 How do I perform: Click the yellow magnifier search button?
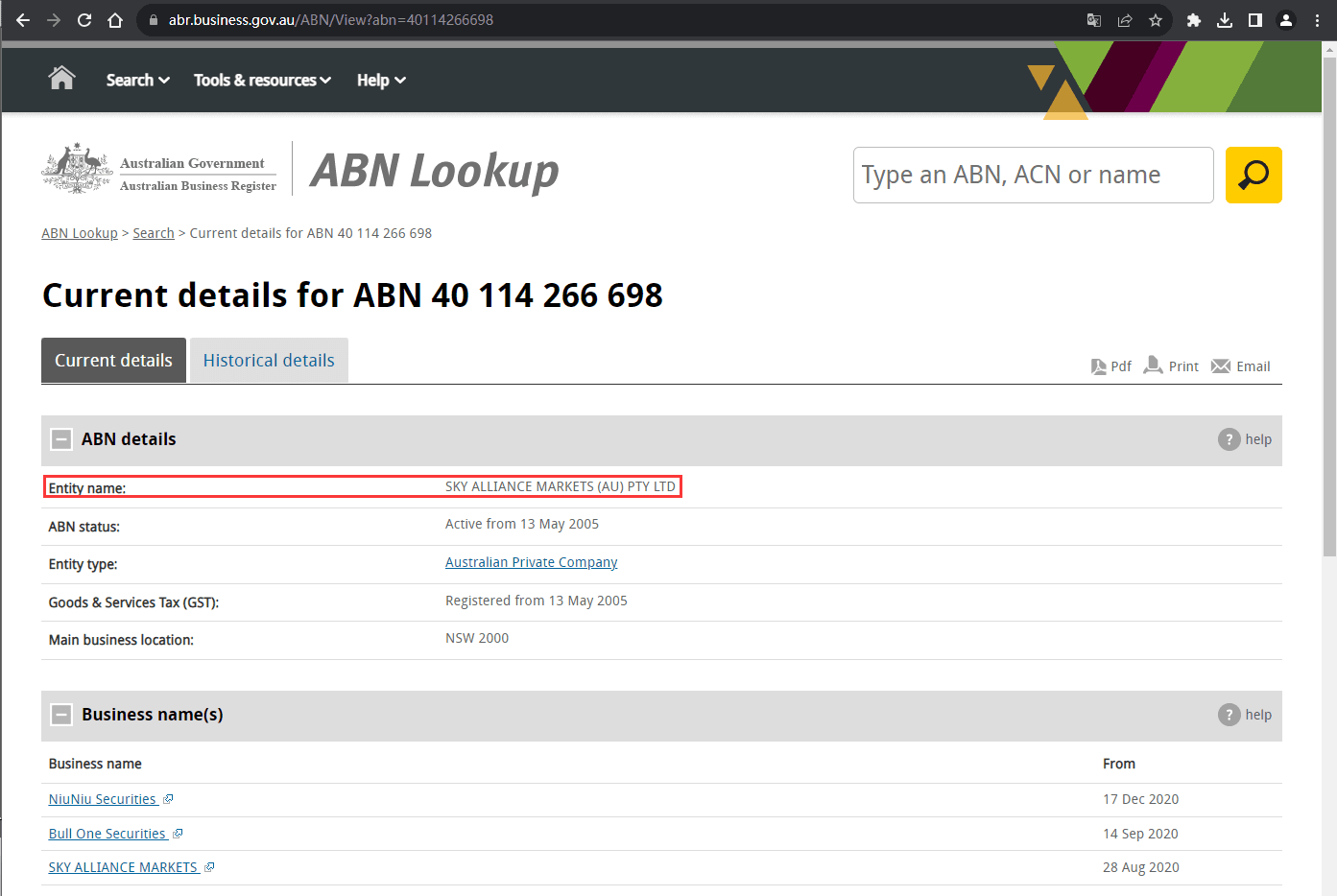point(1253,175)
